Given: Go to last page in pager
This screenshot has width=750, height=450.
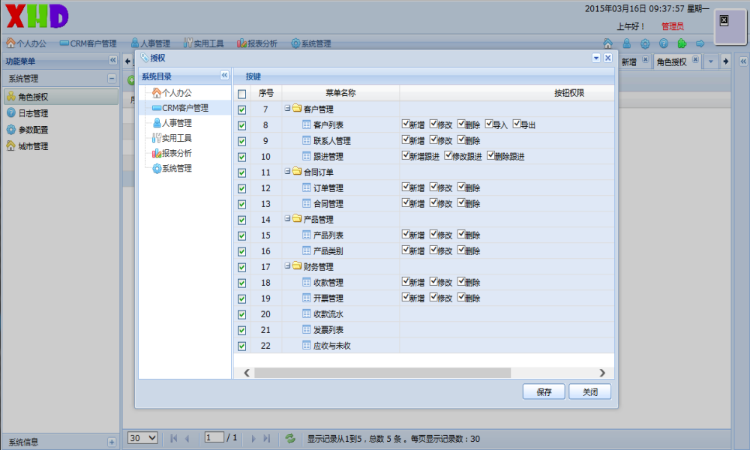Looking at the screenshot, I should click(x=267, y=438).
